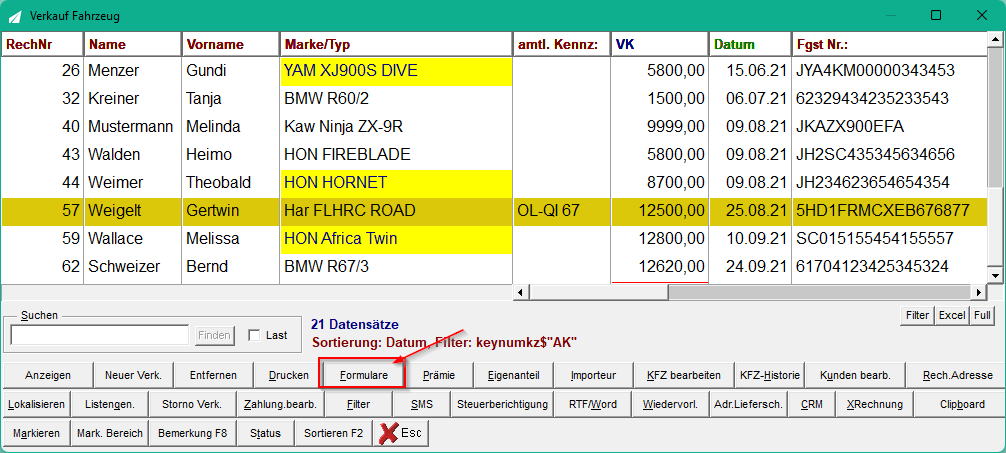Click Neuer Verk. button
This screenshot has height=453, width=1006.
point(133,375)
